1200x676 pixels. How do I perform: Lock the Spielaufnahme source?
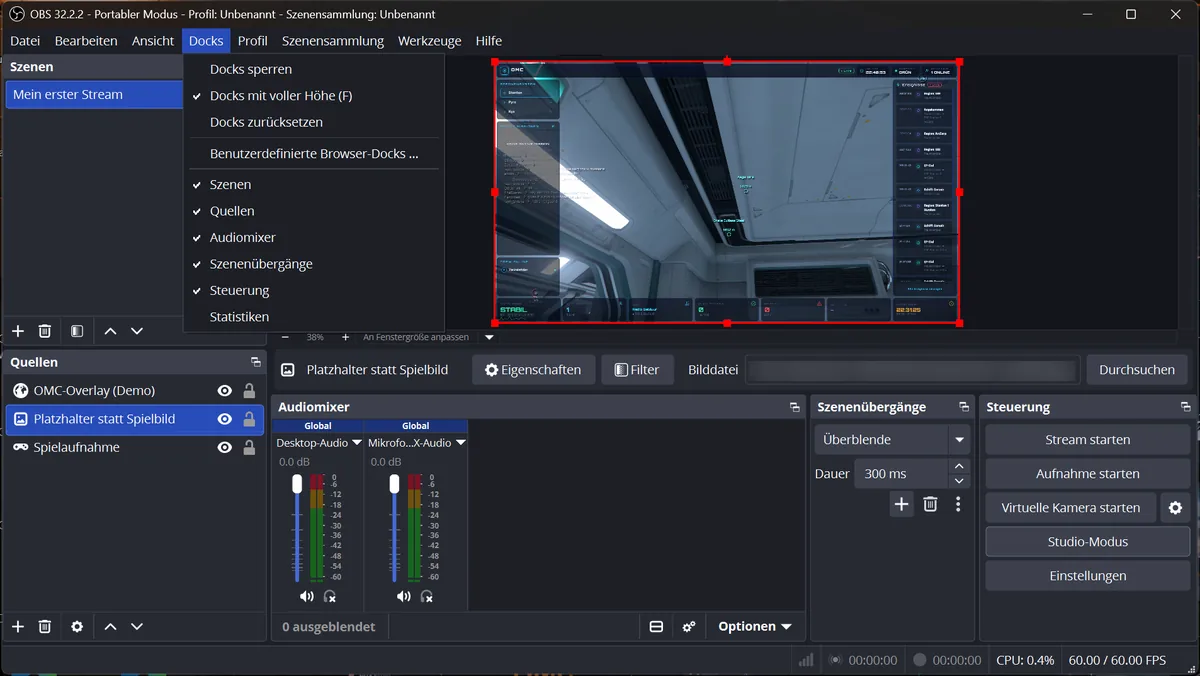[249, 448]
